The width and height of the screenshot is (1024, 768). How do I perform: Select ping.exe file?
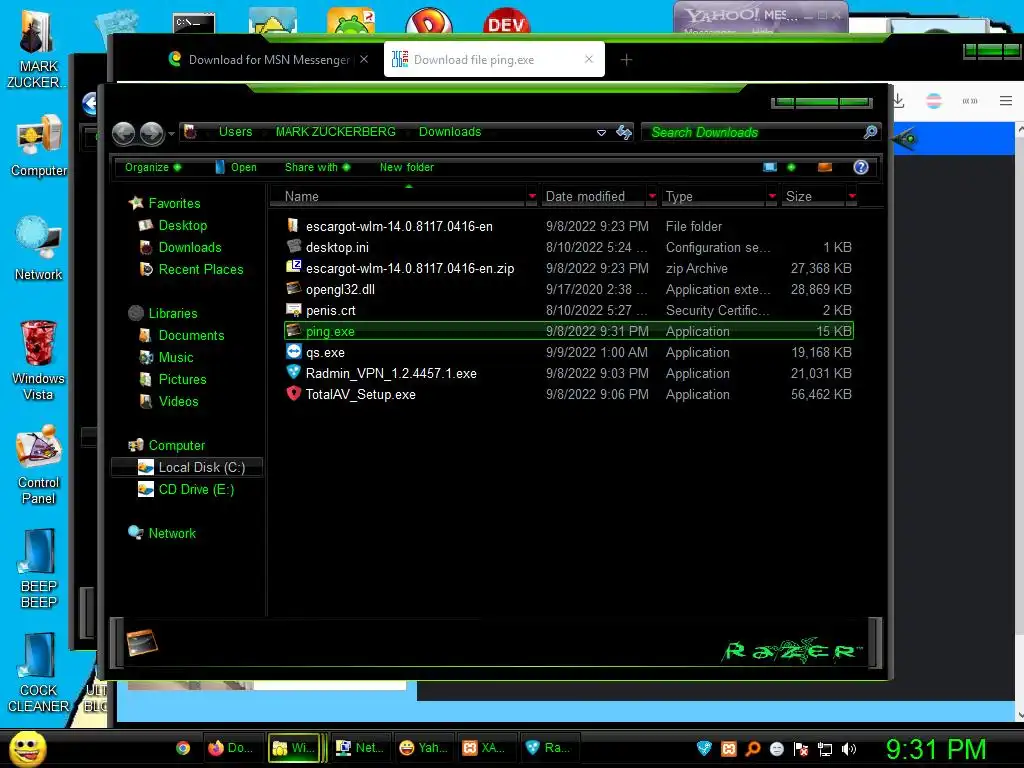coord(568,331)
